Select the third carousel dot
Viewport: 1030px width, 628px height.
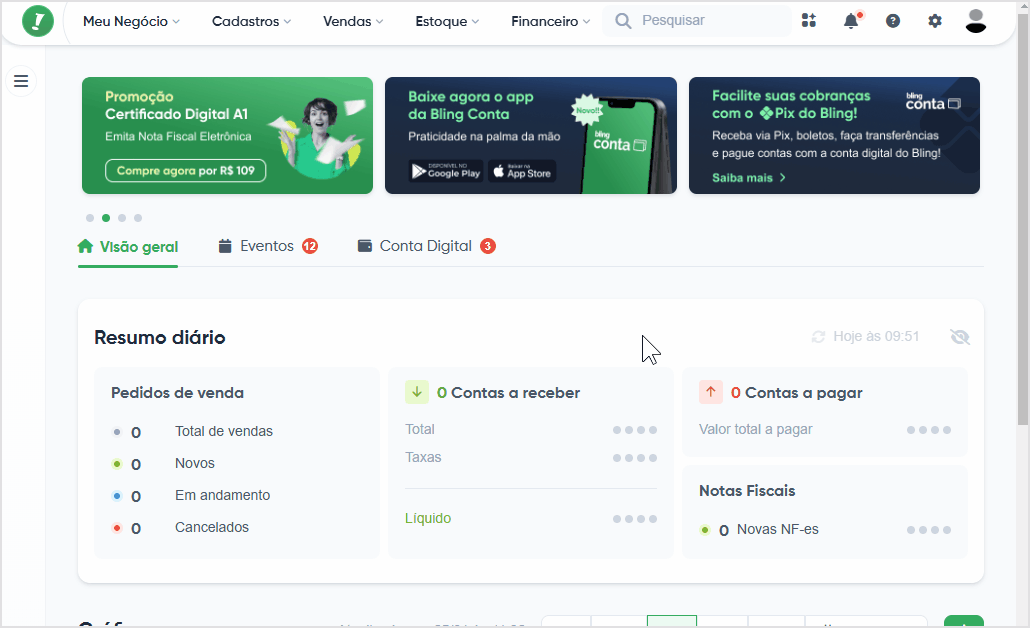[x=122, y=218]
